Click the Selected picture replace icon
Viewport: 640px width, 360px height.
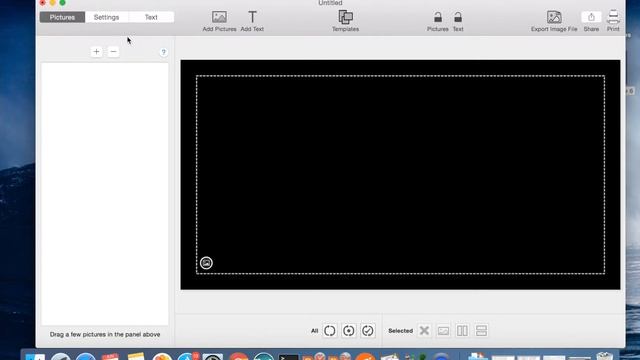coord(443,331)
